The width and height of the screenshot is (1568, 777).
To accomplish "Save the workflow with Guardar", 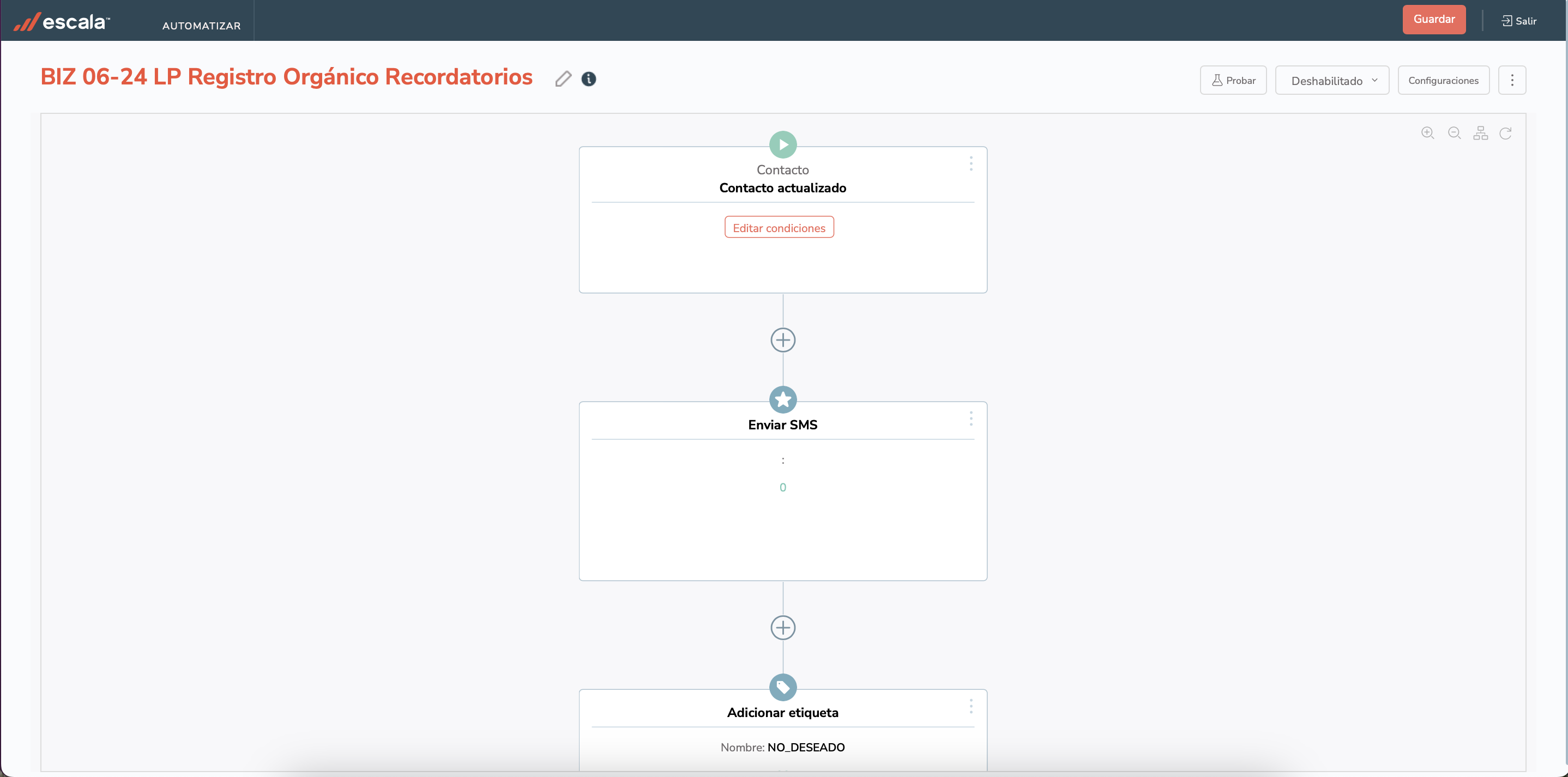I will click(x=1433, y=20).
